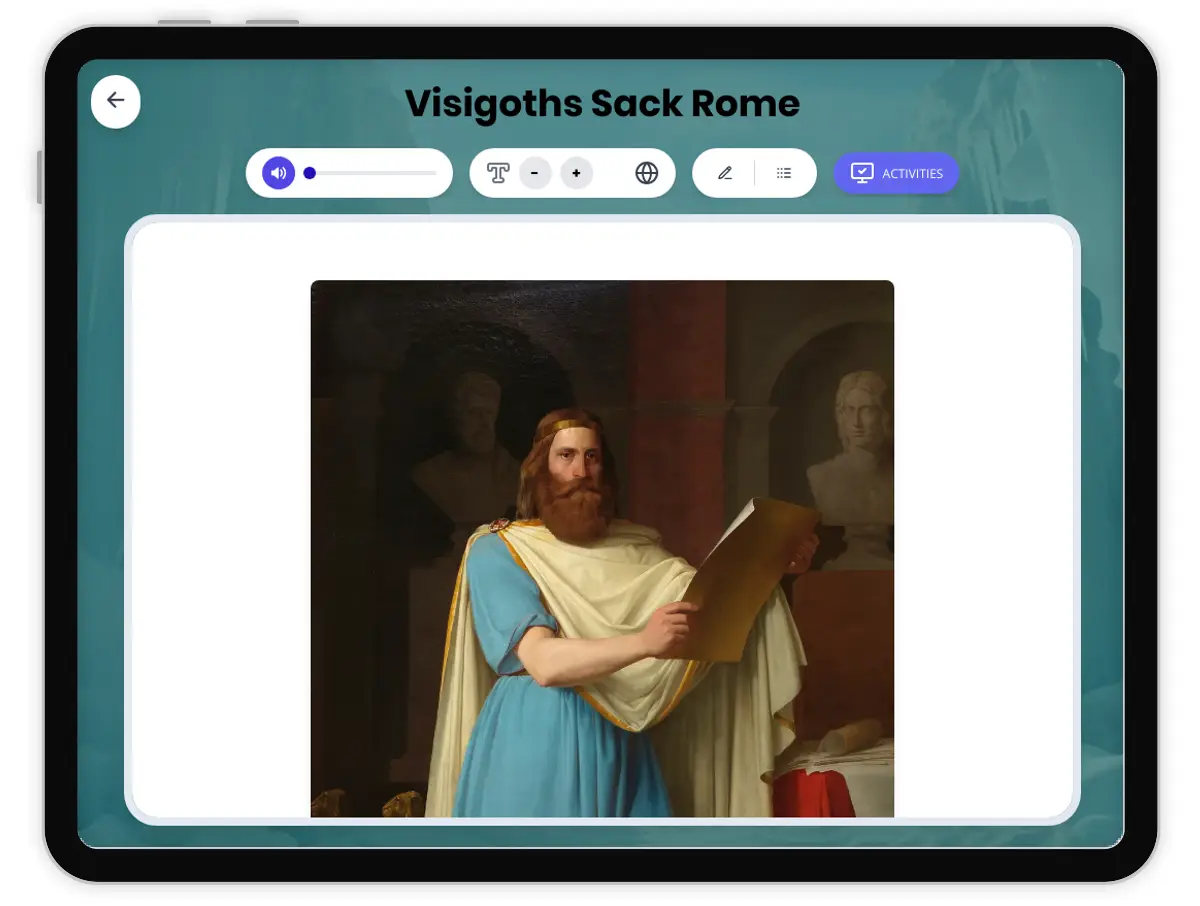Decrease font size with the minus button
Screen dimensions: 1200x906
click(x=535, y=173)
